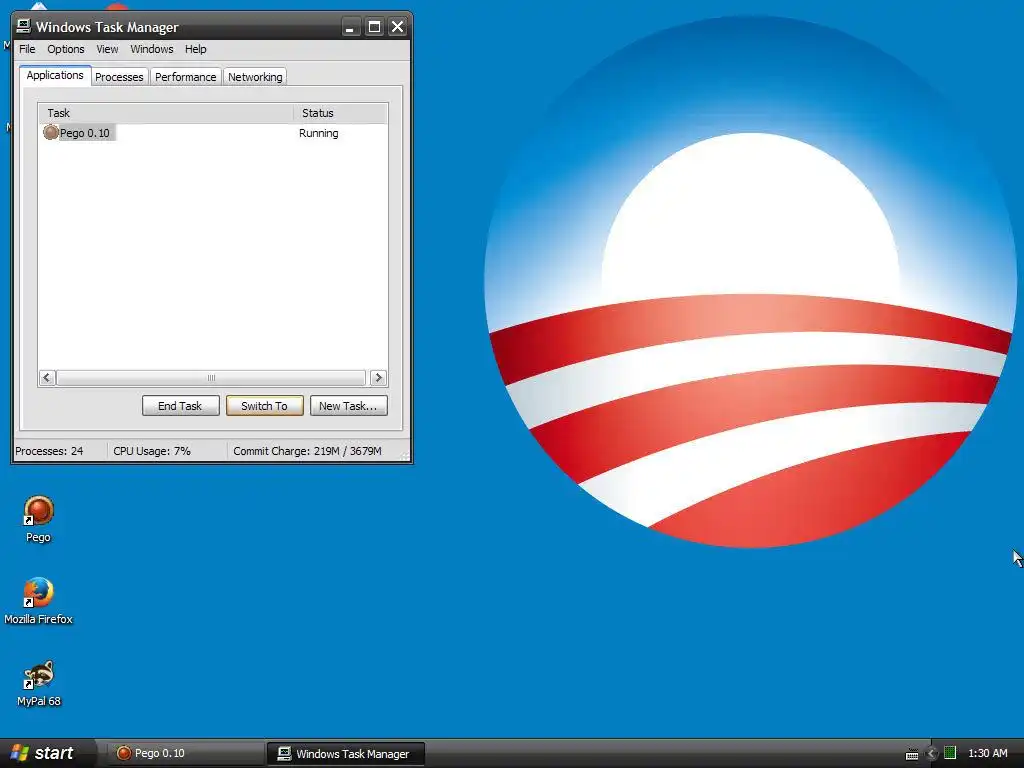
Task: Switch to the Performance tab
Action: 185,77
